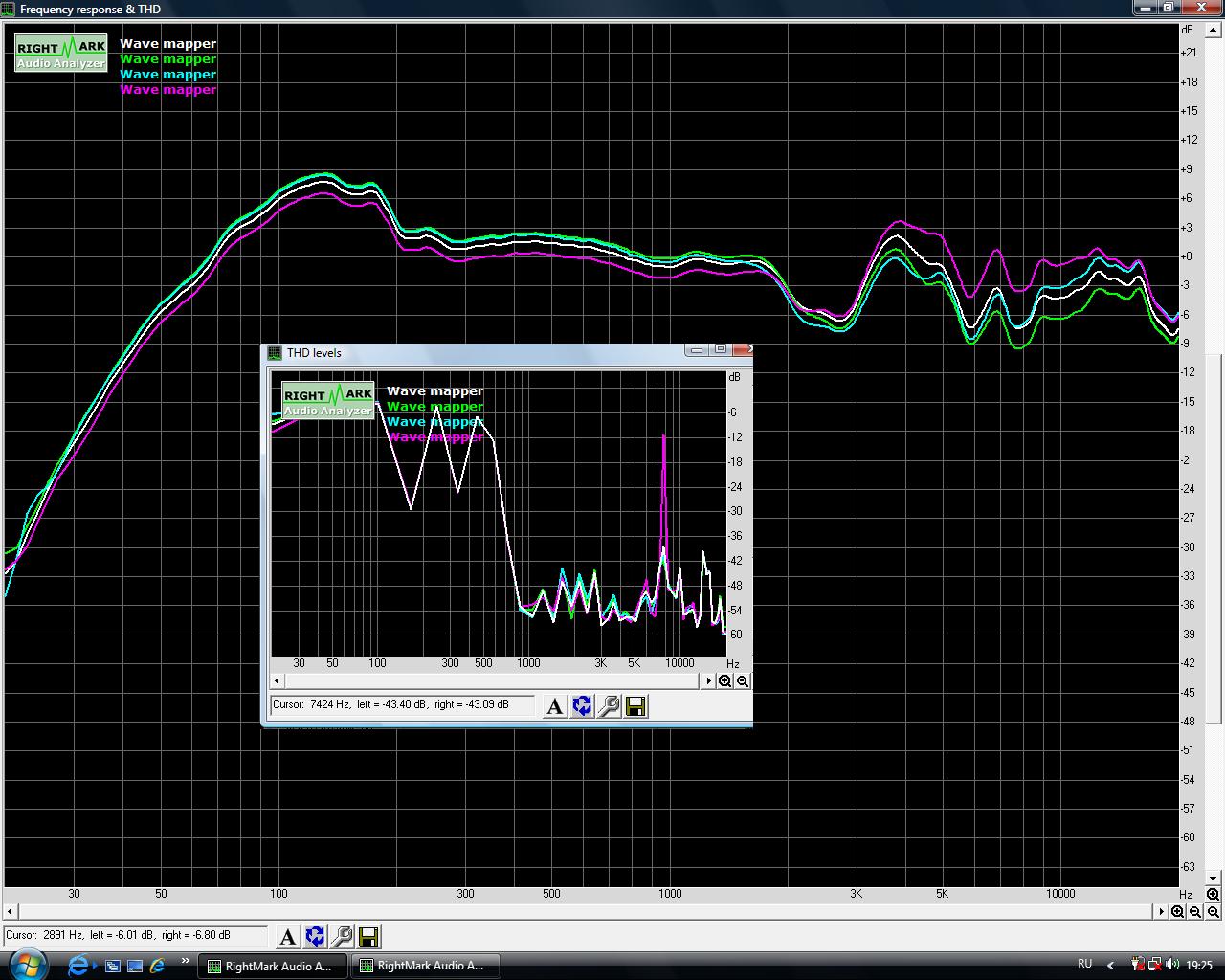Restore down the Frequency response main window
Image resolution: width=1225 pixels, height=980 pixels.
(1169, 8)
